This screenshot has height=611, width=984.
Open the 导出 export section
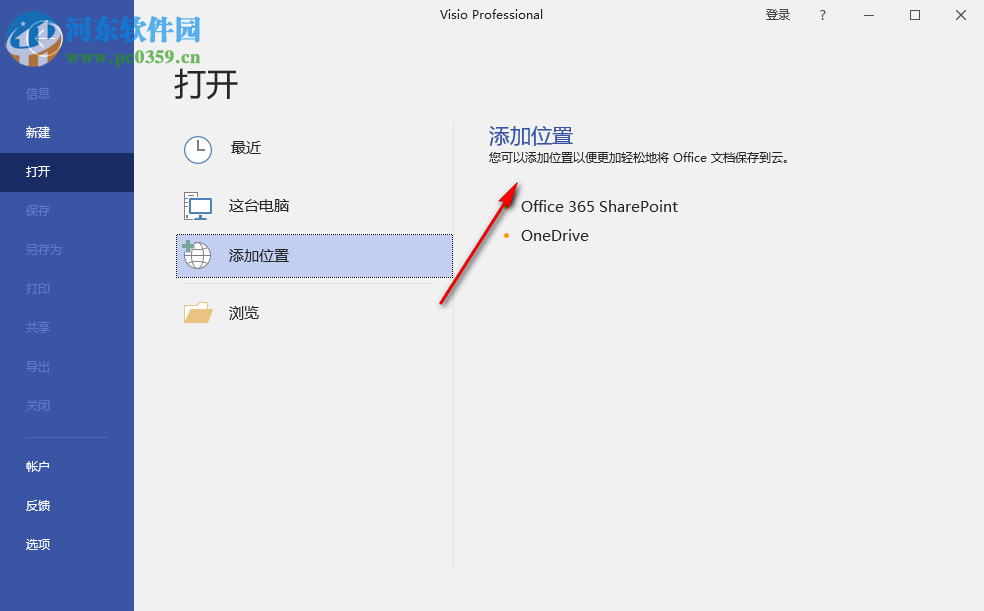pos(37,366)
